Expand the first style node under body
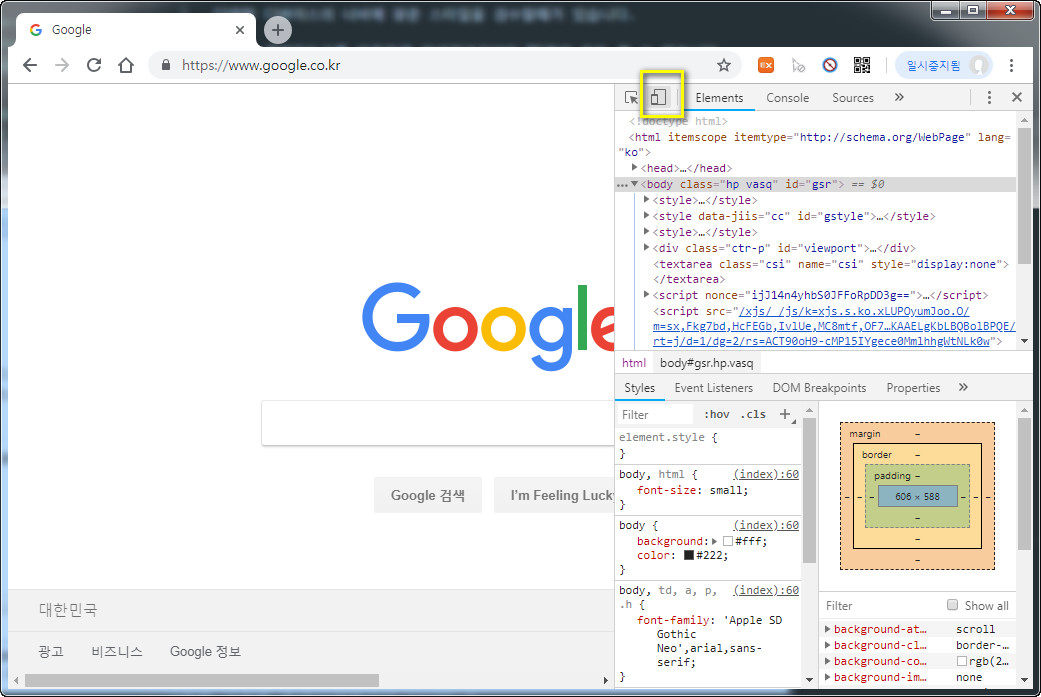 click(x=647, y=200)
